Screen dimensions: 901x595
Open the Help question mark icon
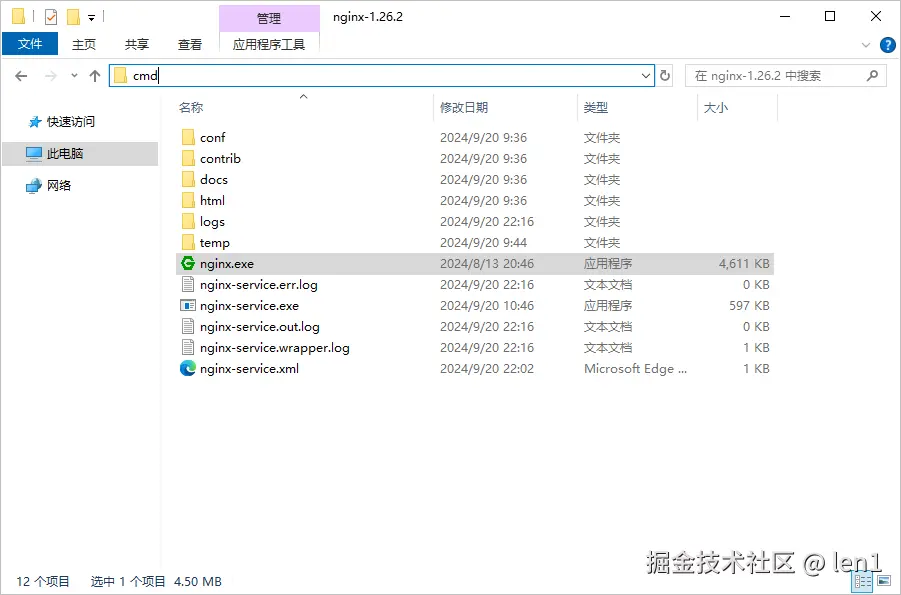[888, 45]
